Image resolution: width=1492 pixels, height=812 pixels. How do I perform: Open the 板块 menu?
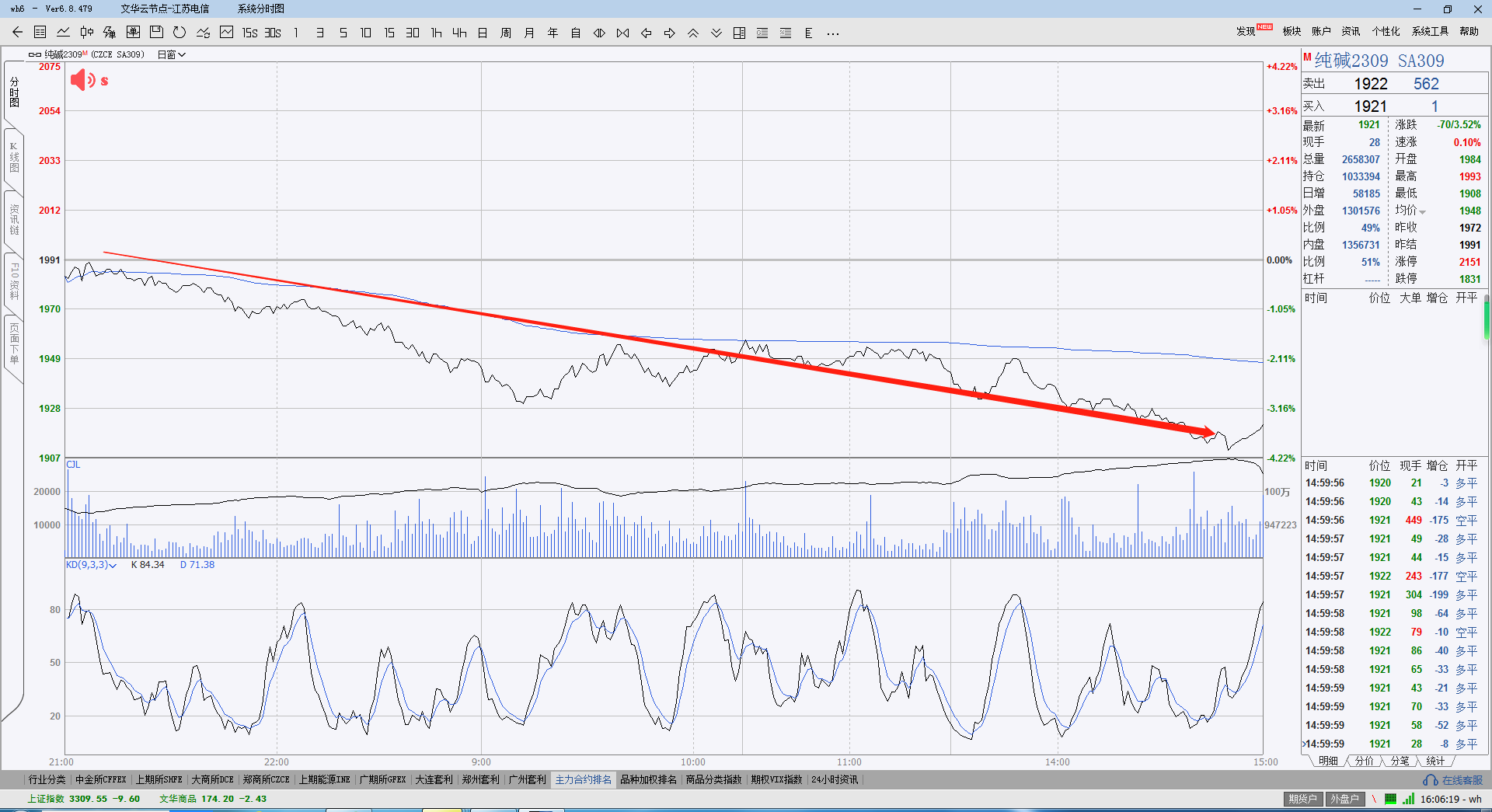(1292, 31)
